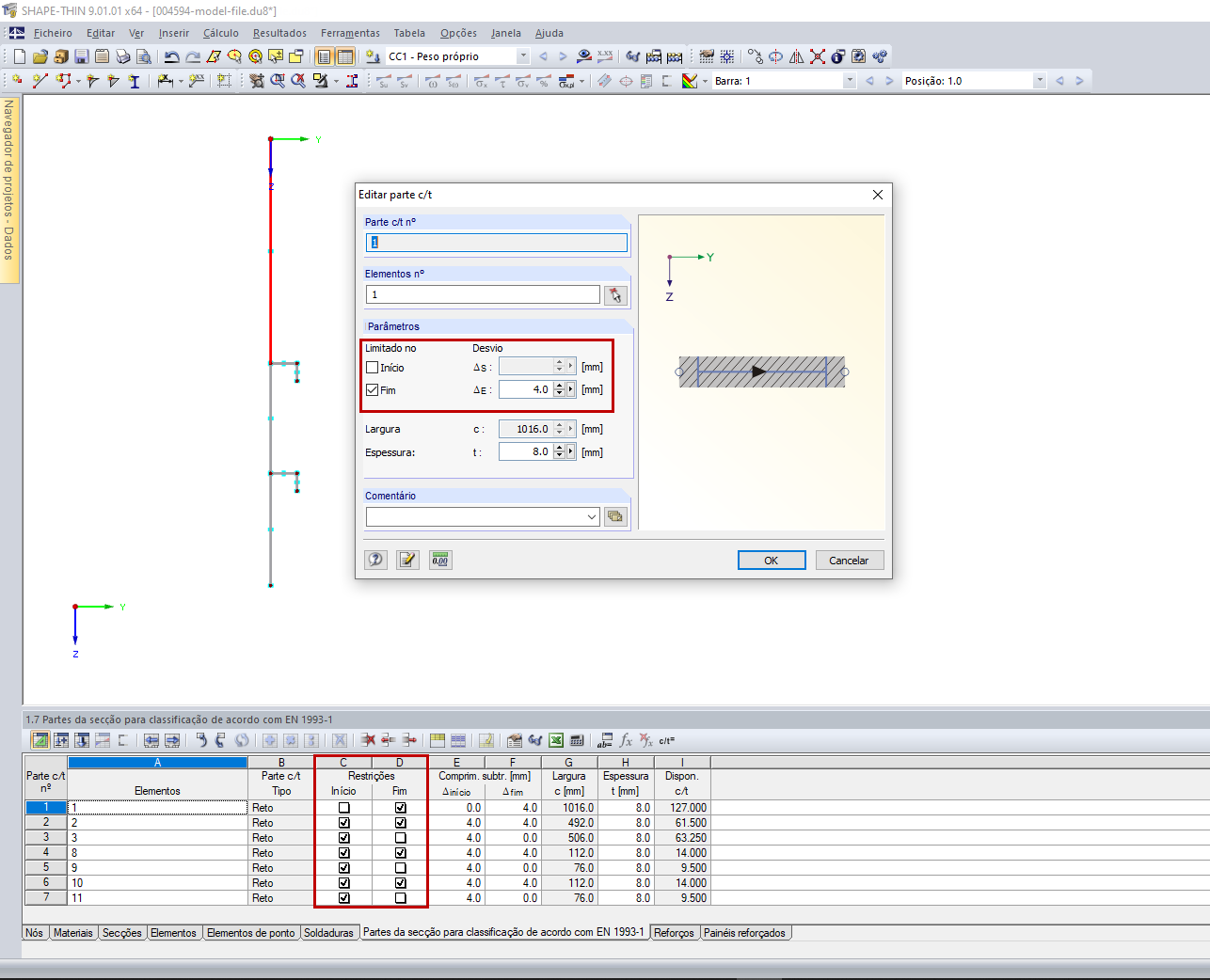Expand the Comentário combo box

click(x=592, y=516)
